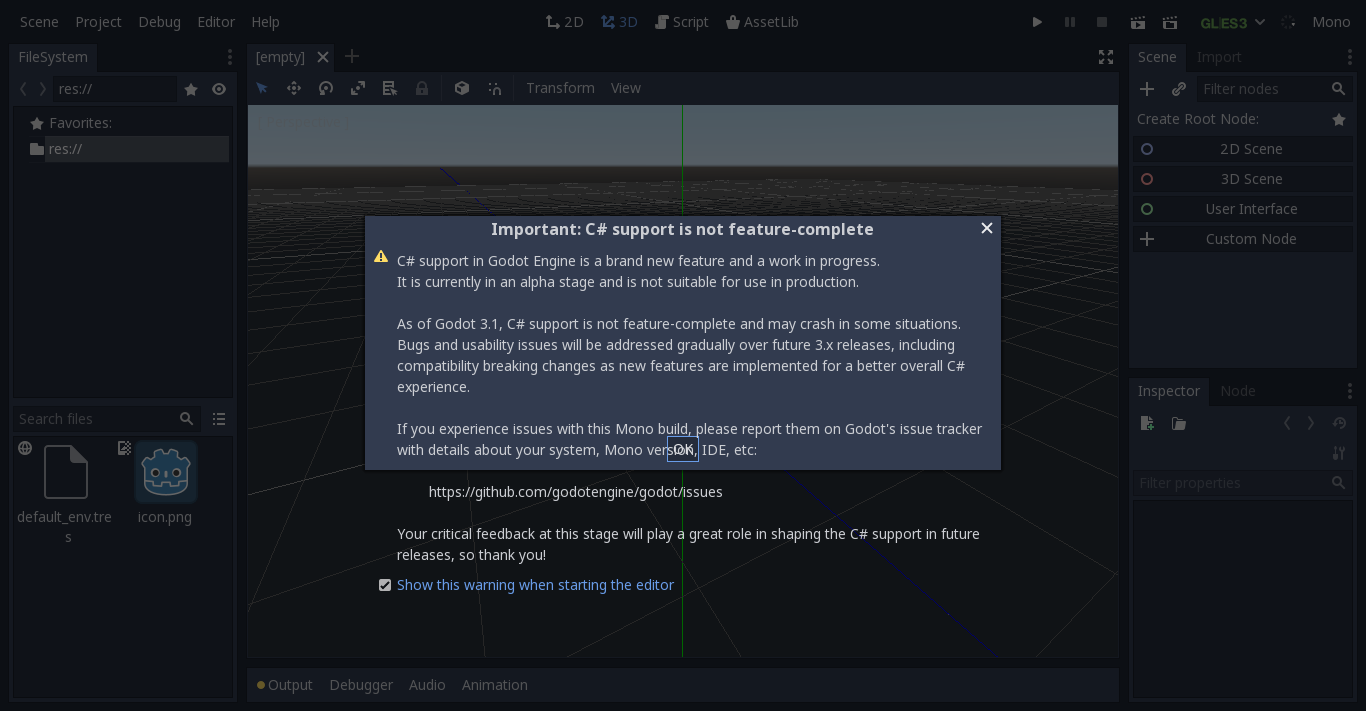Open AssetLib workspace
This screenshot has width=1366, height=711.
click(762, 22)
